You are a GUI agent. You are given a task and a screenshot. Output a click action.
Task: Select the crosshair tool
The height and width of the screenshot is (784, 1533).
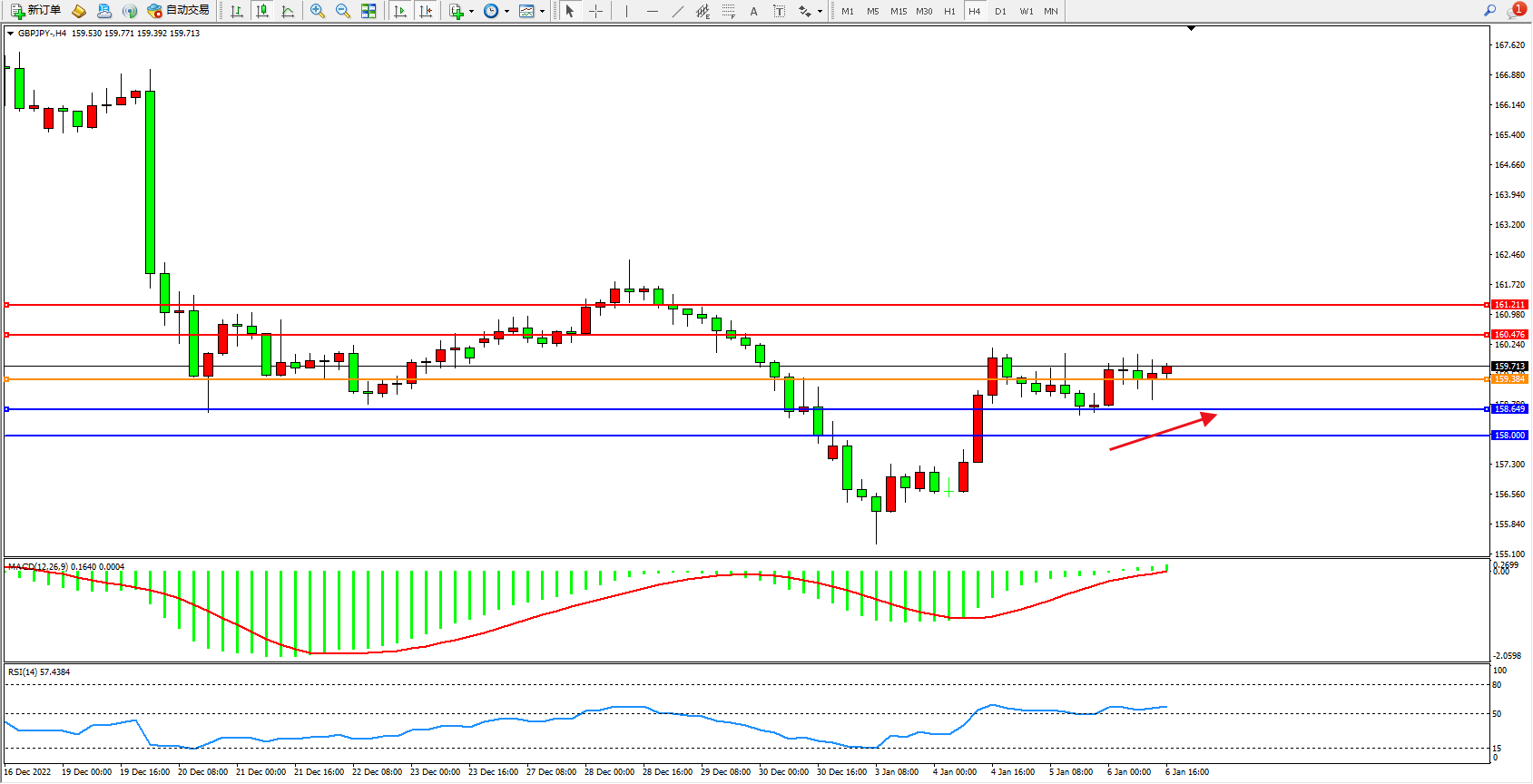595,11
